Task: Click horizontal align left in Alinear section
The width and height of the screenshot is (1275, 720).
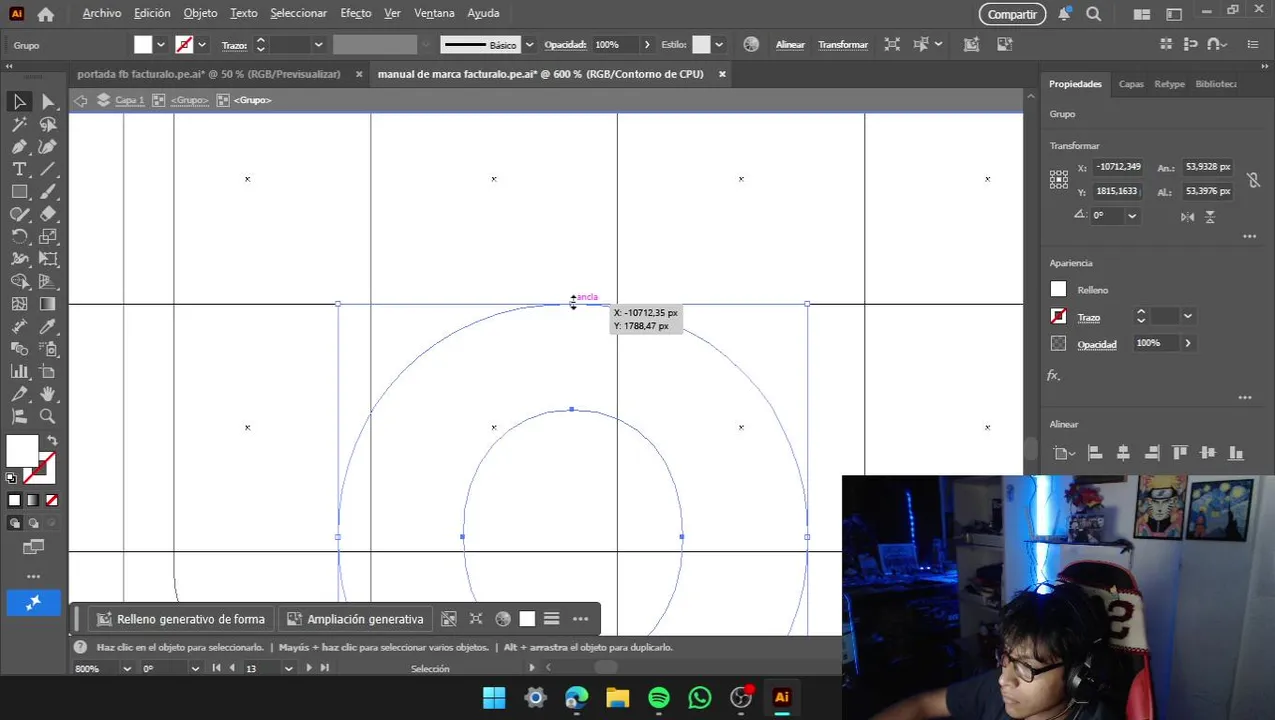Action: coord(1095,453)
